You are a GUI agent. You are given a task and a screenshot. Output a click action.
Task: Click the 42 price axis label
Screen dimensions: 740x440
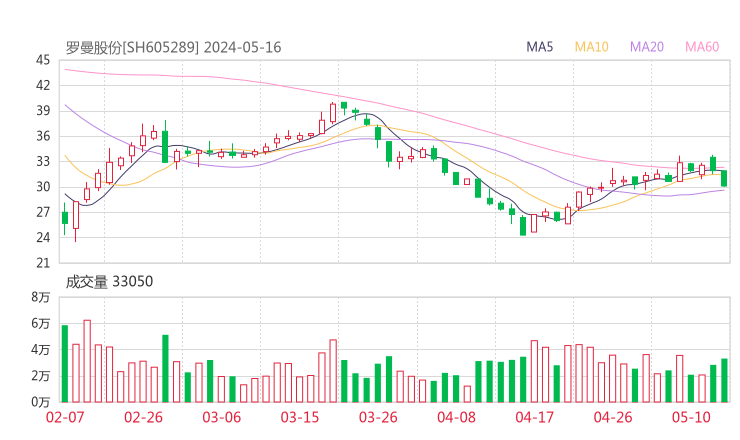click(x=43, y=85)
